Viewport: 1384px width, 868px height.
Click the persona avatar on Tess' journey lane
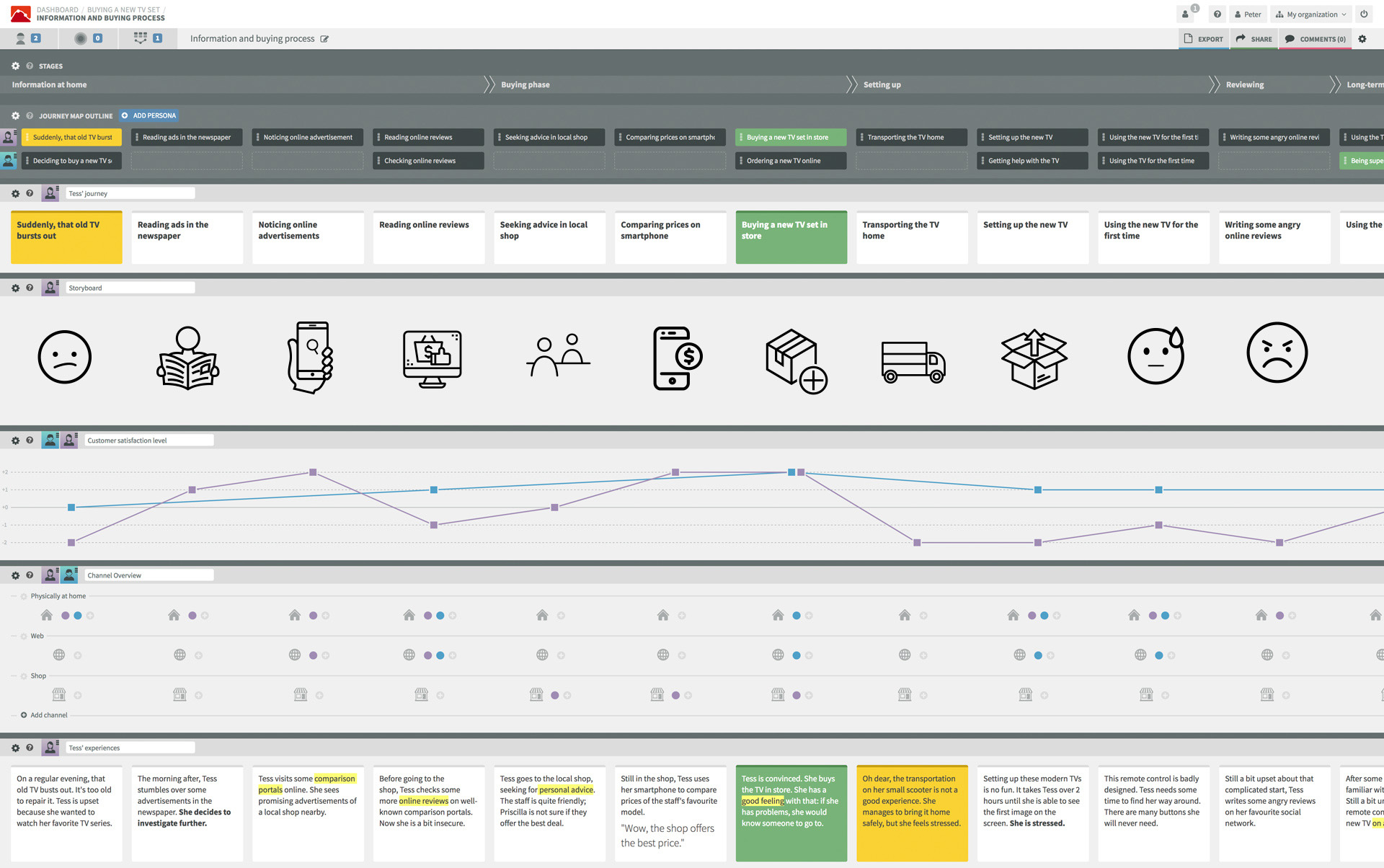[x=50, y=192]
